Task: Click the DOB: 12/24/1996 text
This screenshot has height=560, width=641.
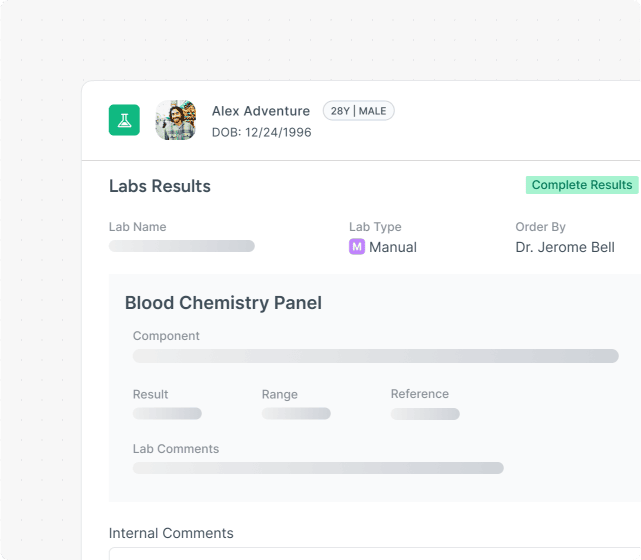Action: (261, 132)
